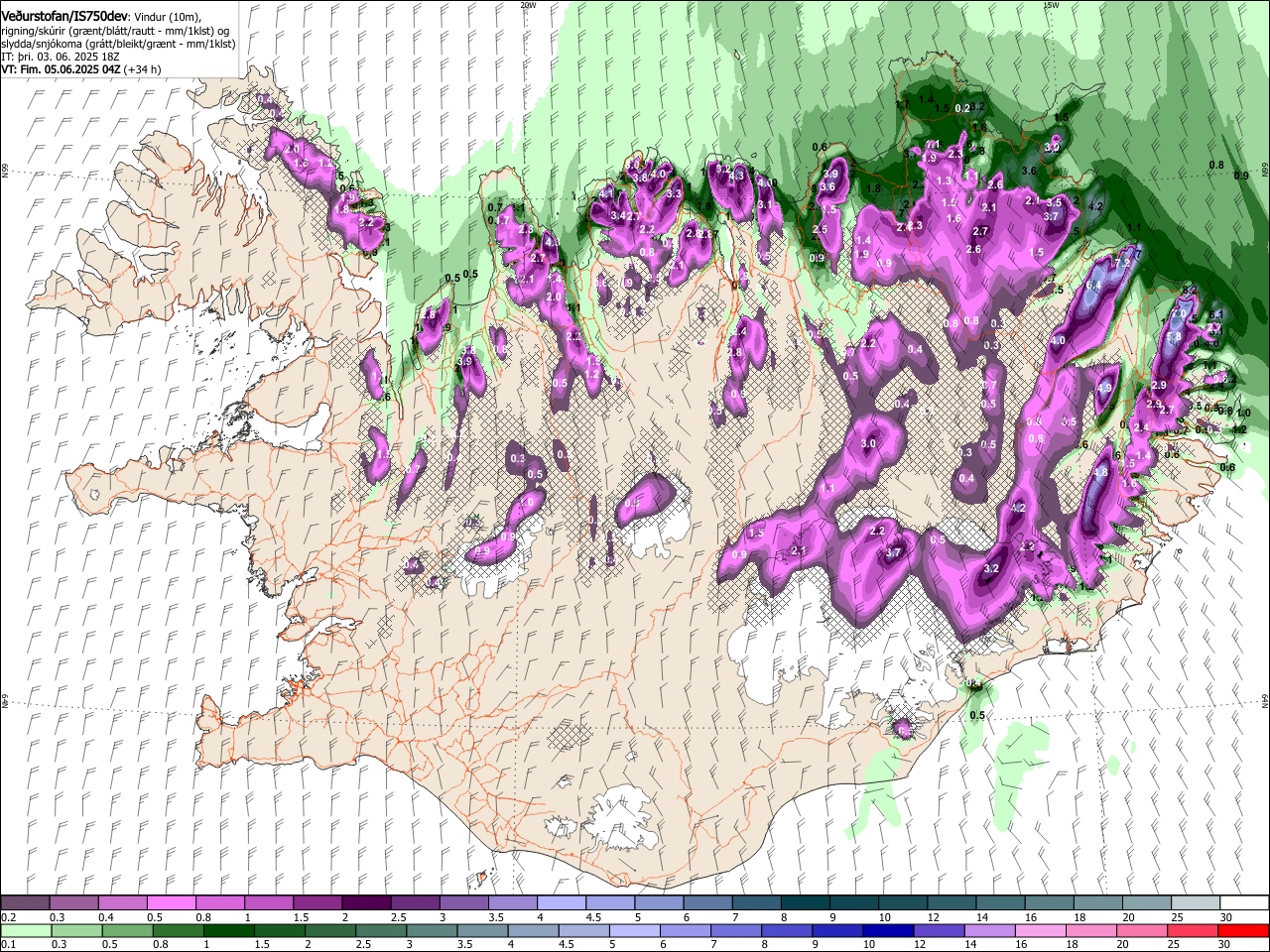Pick the pale green 0.1–0.3 rain legend swatch
Image resolution: width=1270 pixels, height=952 pixels.
pos(26,930)
